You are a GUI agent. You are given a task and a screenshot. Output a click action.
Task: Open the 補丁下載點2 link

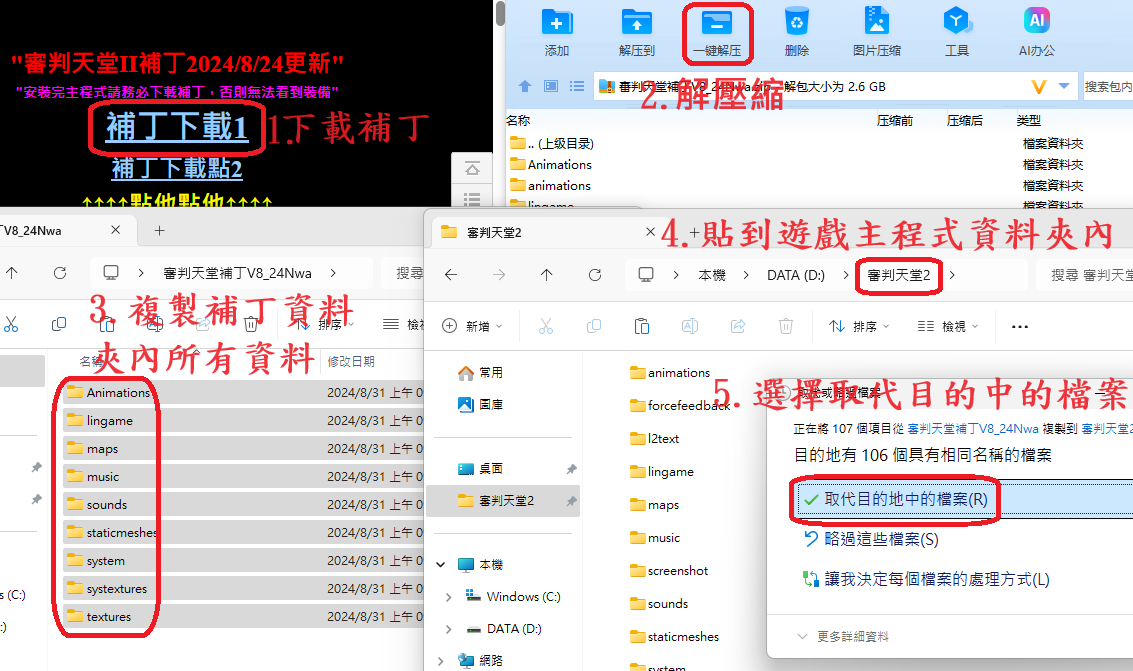(x=177, y=168)
